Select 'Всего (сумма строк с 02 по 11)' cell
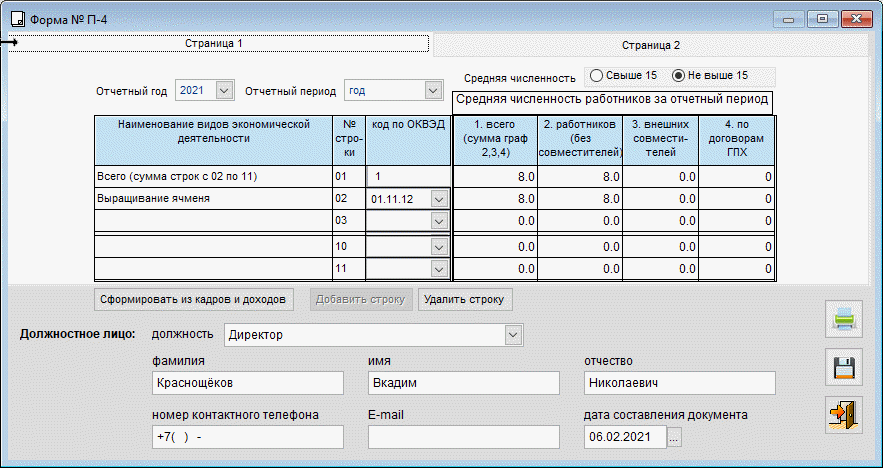Screen dimensions: 883x468 tap(213, 177)
